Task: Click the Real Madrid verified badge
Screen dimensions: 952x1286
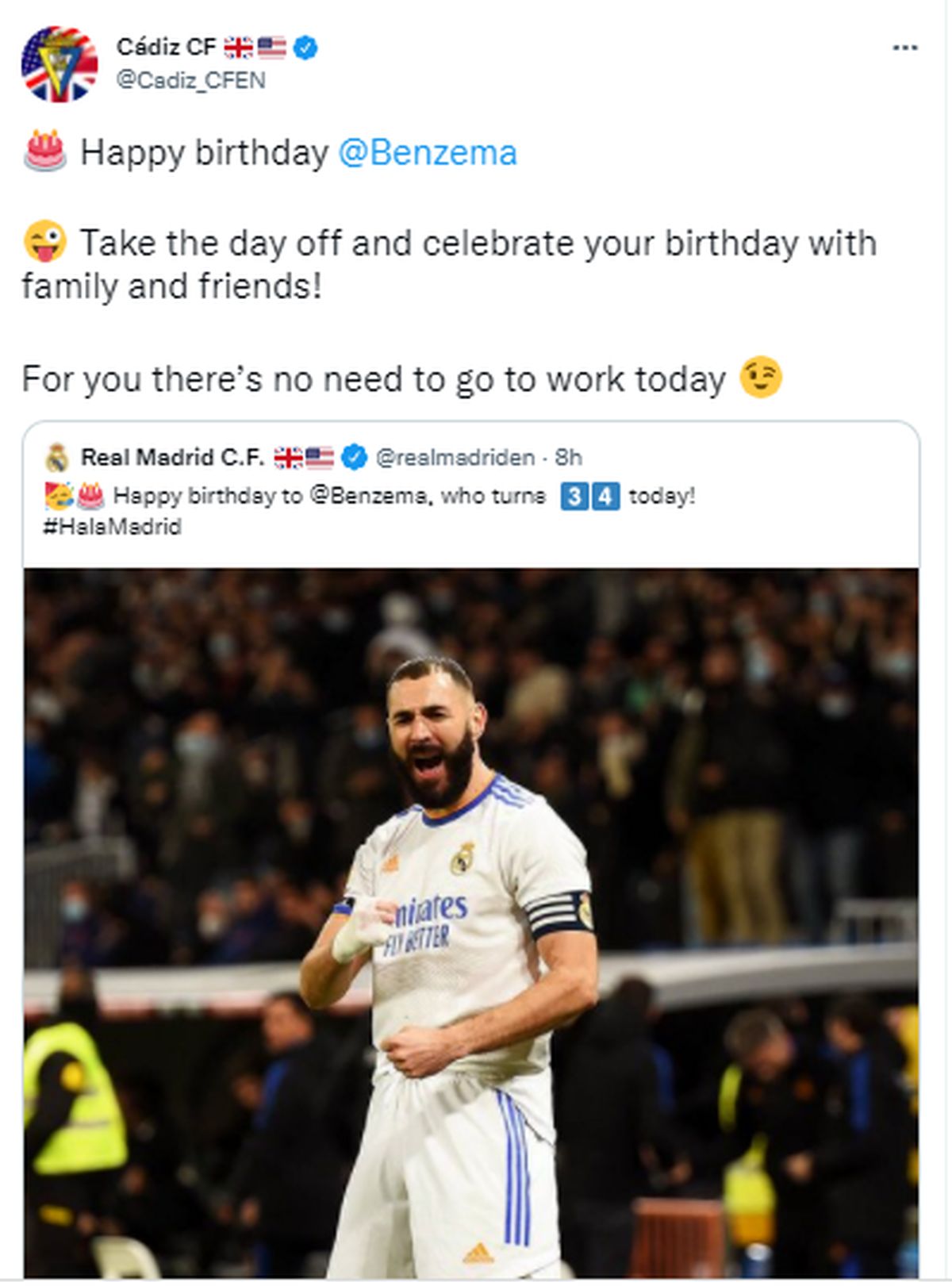Action: [x=354, y=457]
